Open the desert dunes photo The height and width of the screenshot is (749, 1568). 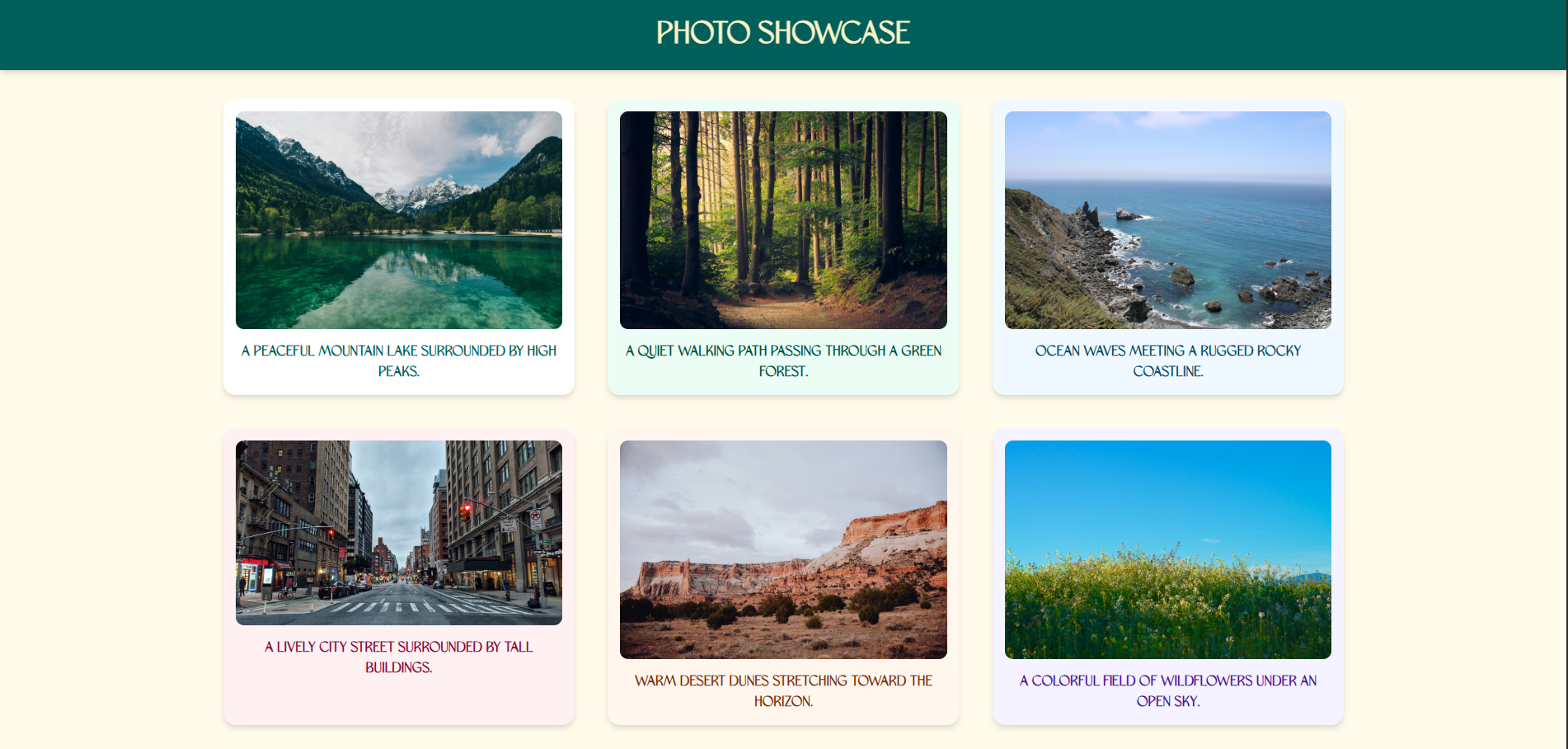tap(783, 549)
